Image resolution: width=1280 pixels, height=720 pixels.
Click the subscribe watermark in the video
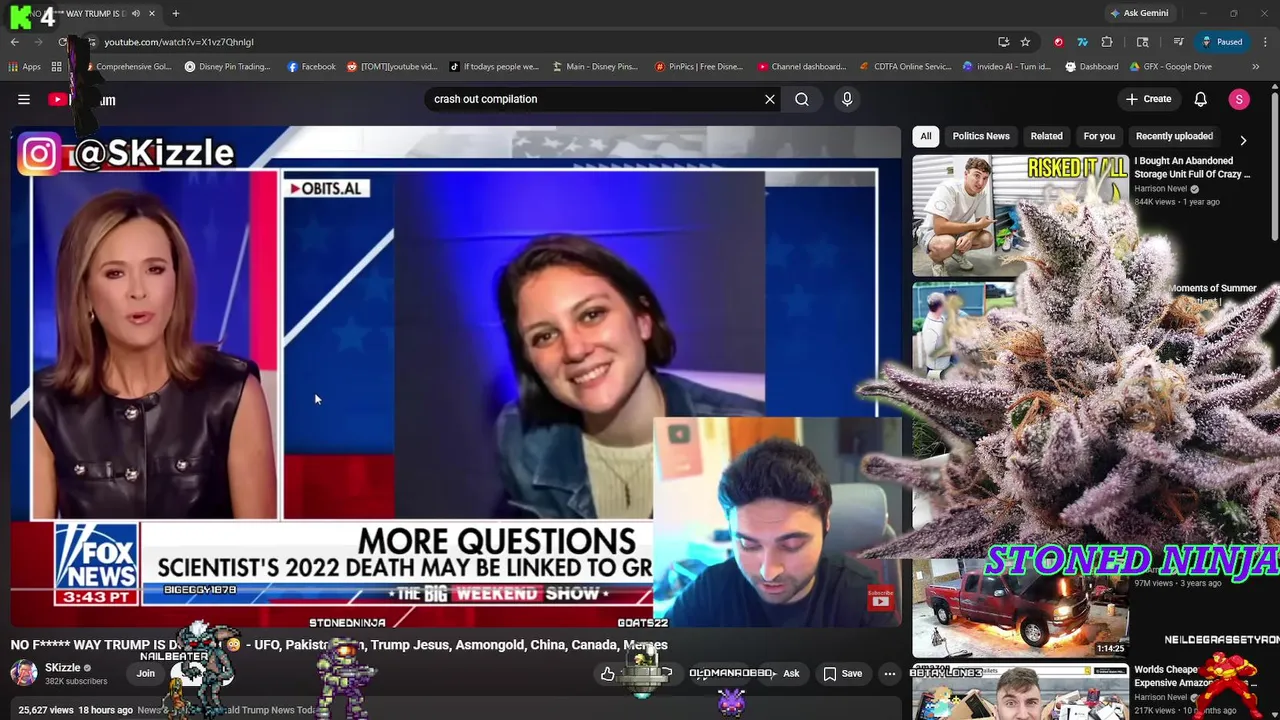[880, 598]
